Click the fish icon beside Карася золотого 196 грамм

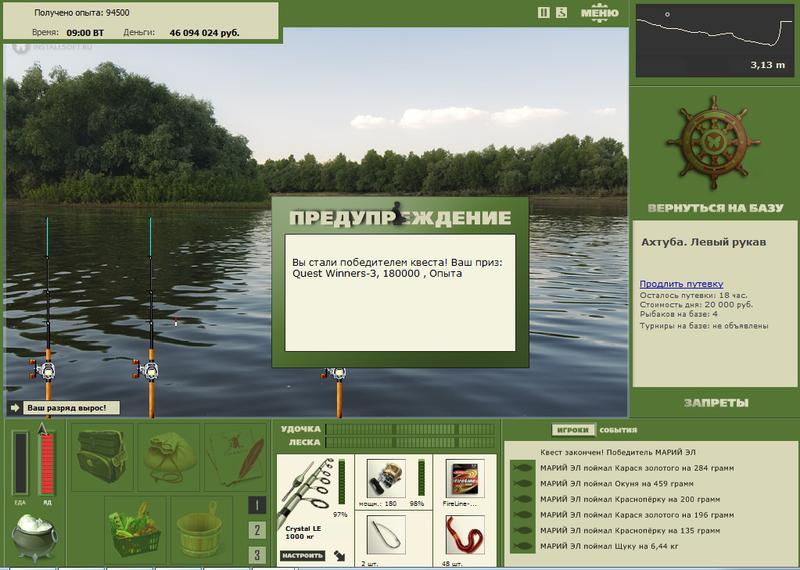coord(522,515)
